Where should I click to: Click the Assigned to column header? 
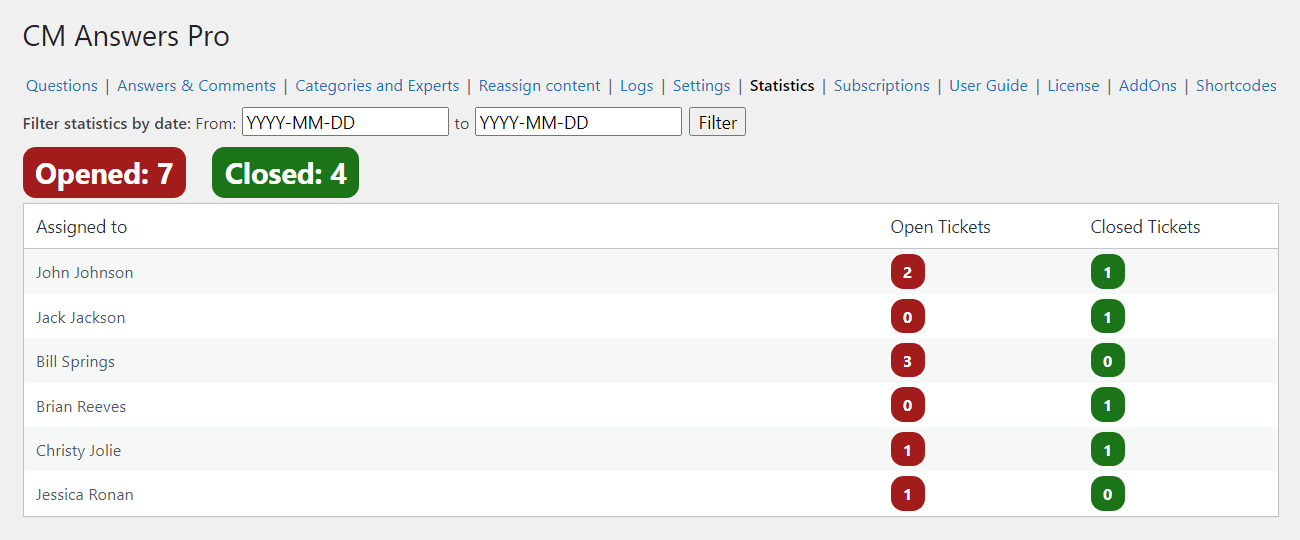coord(81,227)
